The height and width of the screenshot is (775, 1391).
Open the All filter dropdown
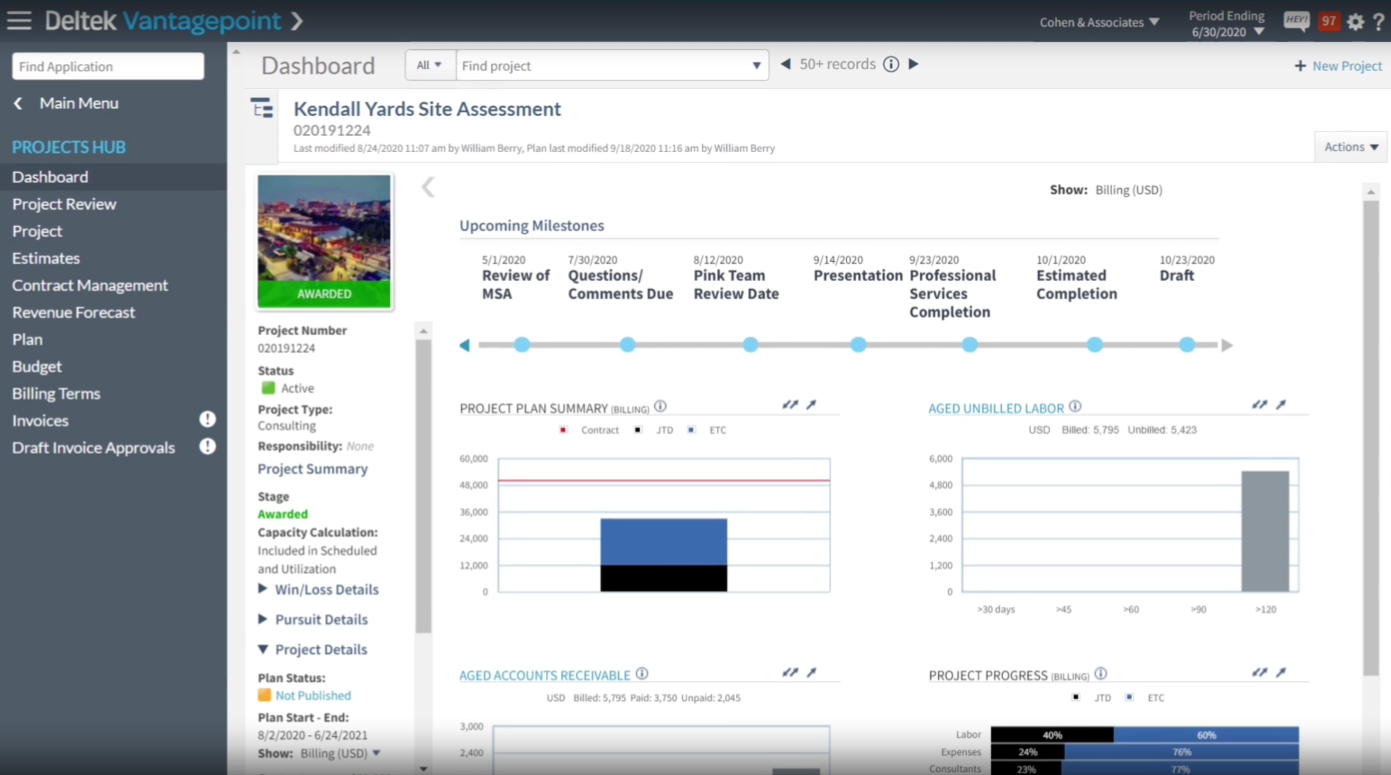[x=430, y=65]
